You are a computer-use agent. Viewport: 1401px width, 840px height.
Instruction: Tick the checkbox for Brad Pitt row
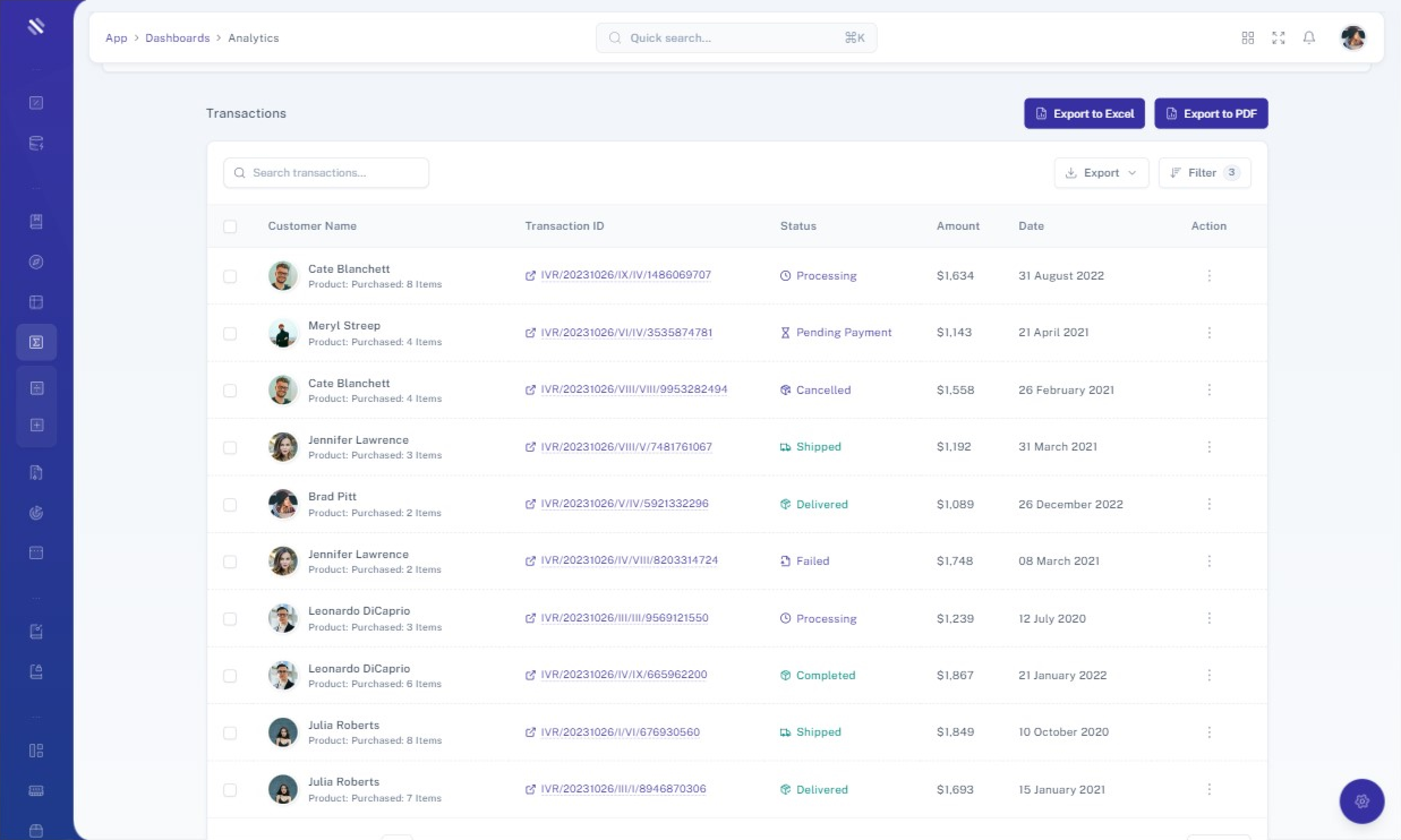[x=230, y=504]
